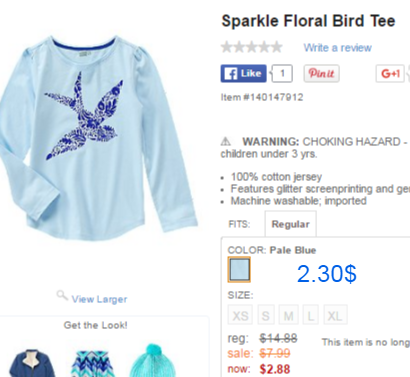
Task: Select the Regular fits tab
Action: (x=290, y=224)
